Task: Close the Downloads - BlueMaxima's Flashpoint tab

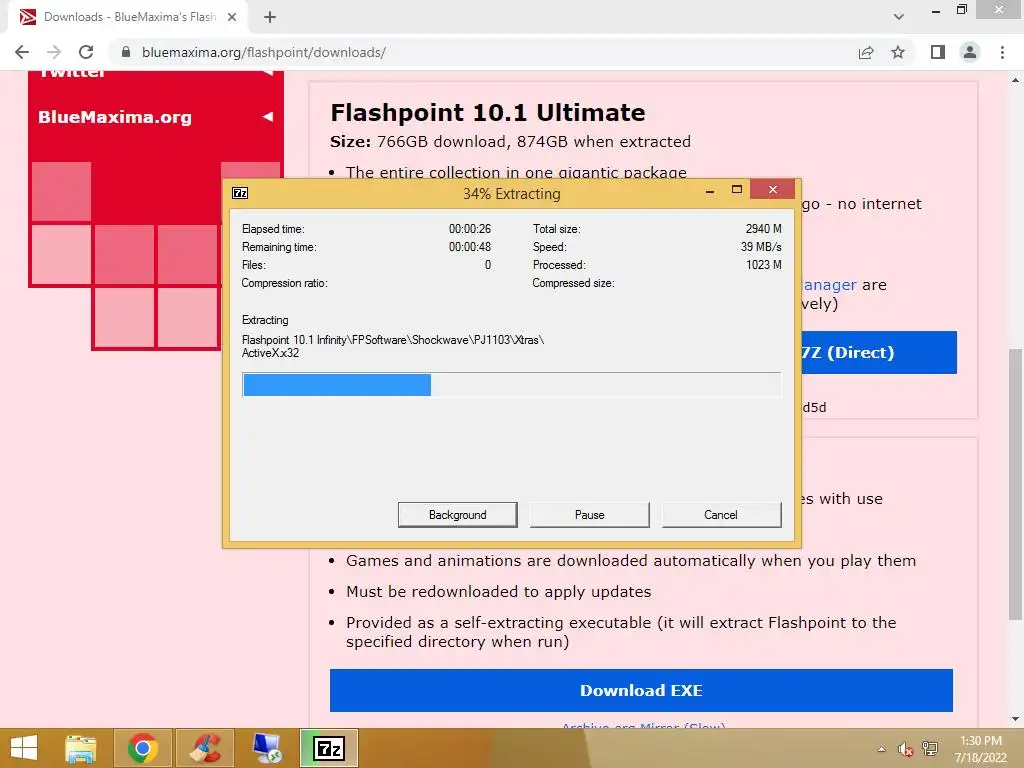Action: 232,17
